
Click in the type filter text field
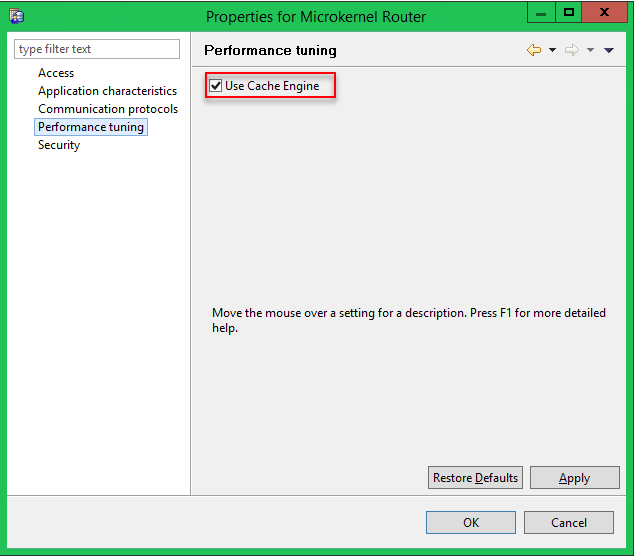pos(97,49)
